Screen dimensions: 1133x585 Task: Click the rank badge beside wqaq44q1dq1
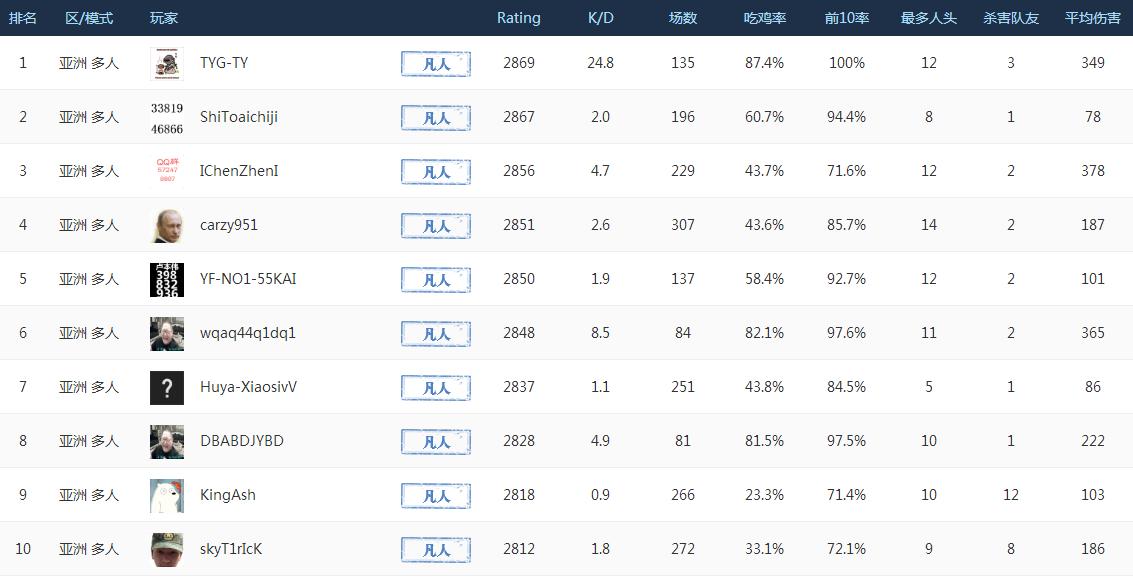pos(436,333)
